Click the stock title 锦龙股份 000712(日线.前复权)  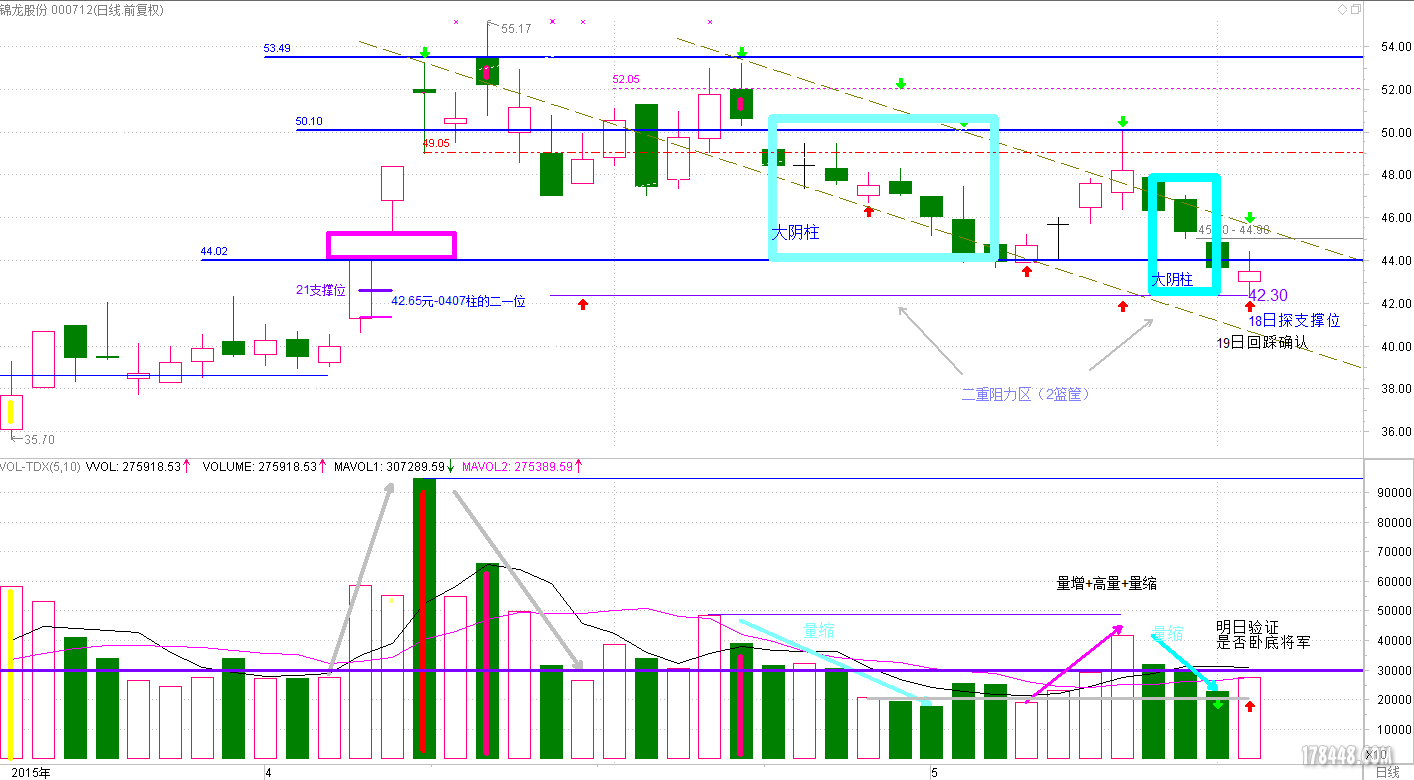(x=83, y=10)
